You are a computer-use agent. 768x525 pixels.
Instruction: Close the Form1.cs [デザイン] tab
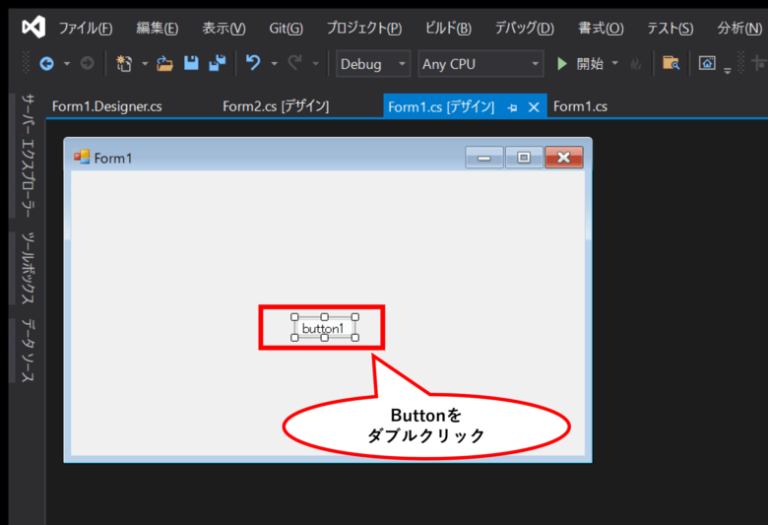(x=534, y=107)
